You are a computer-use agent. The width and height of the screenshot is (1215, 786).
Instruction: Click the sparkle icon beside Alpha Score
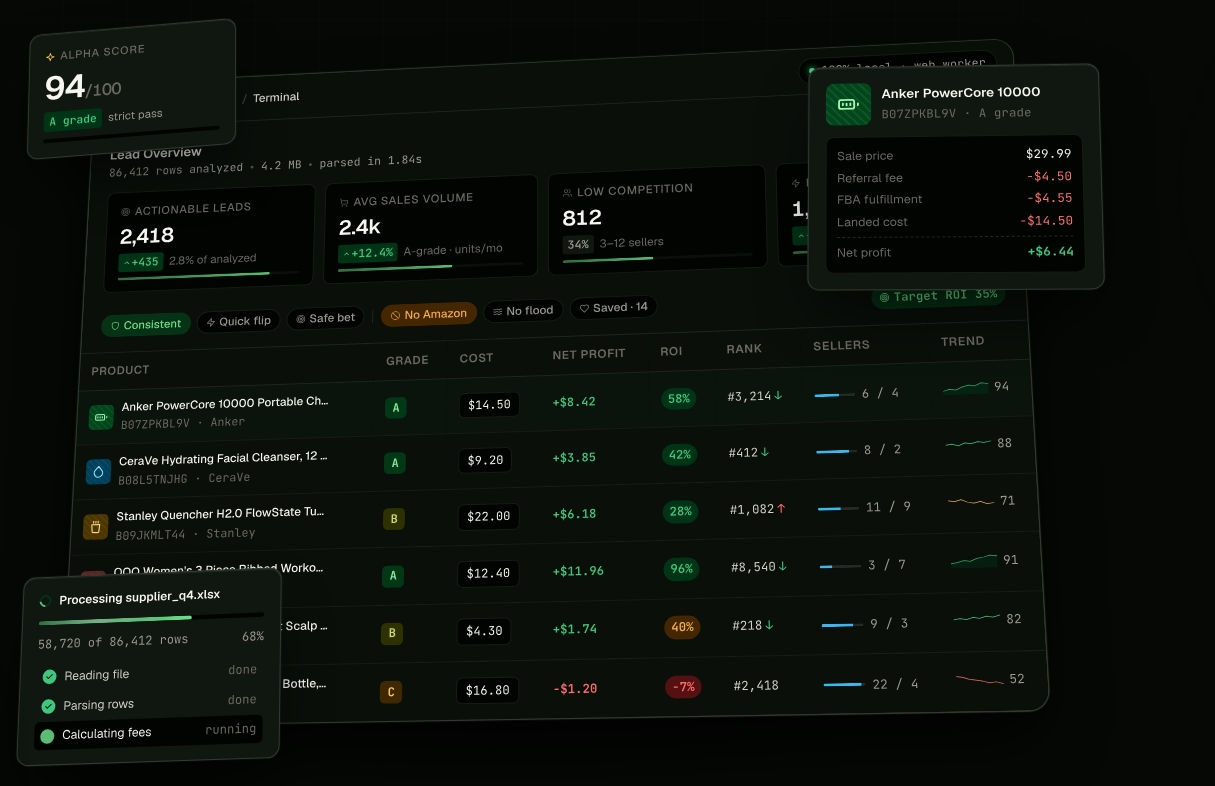click(50, 57)
